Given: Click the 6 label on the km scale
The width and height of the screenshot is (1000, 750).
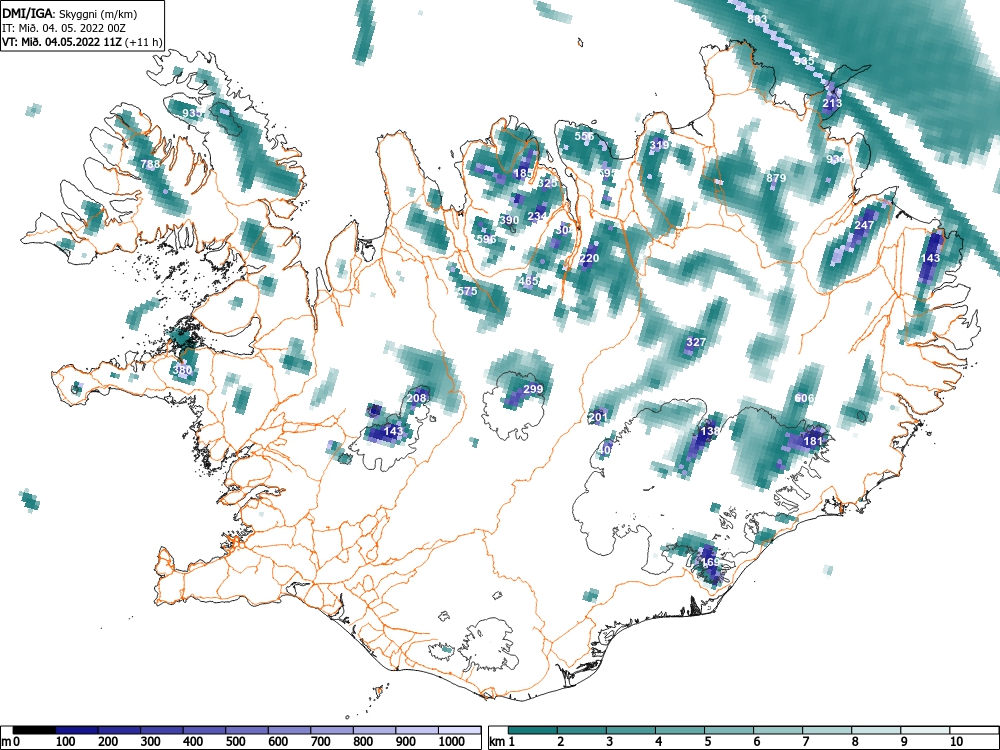Looking at the screenshot, I should [756, 742].
